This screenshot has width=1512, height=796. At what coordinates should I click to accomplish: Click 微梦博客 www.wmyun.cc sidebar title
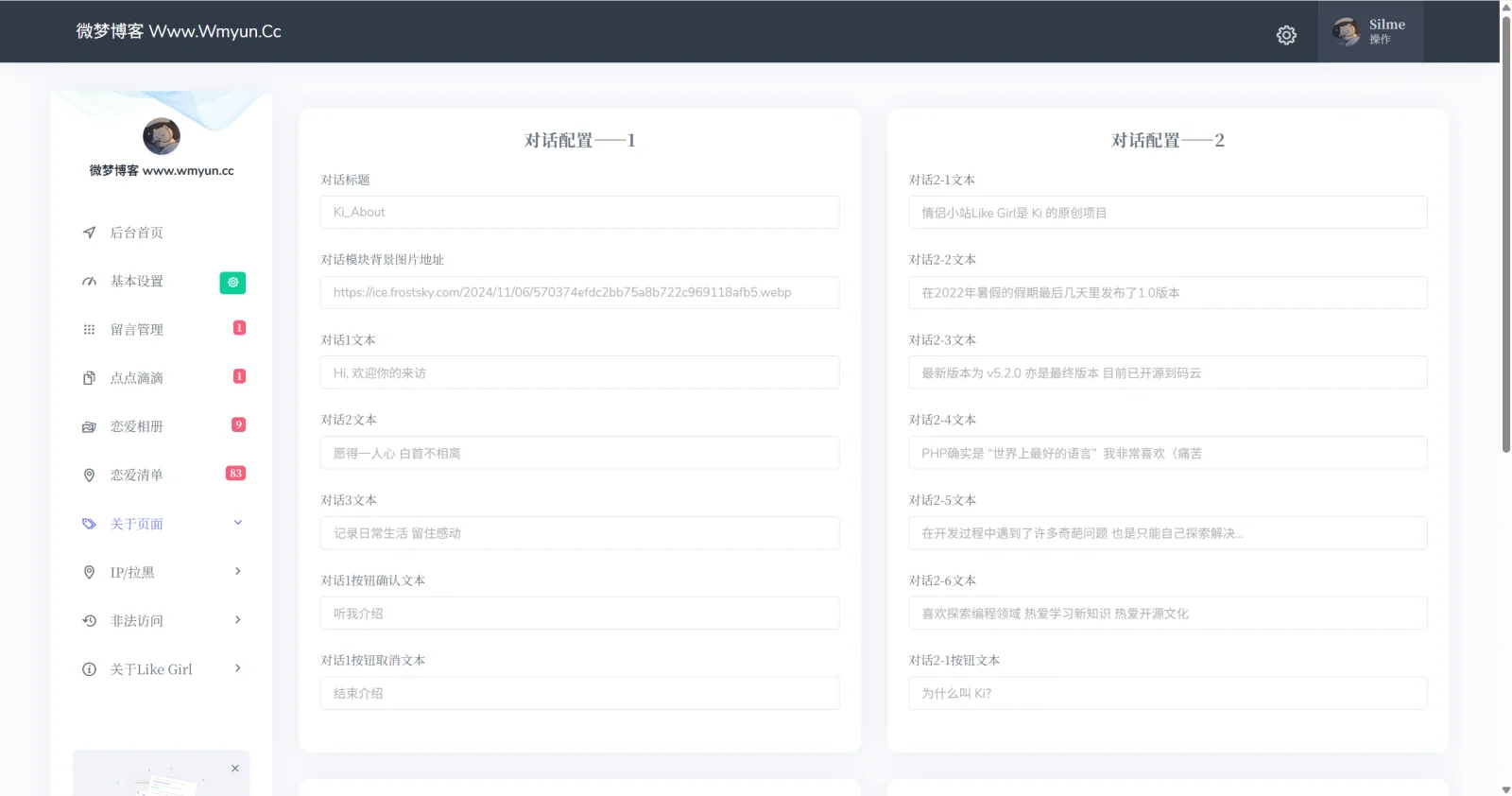coord(162,171)
